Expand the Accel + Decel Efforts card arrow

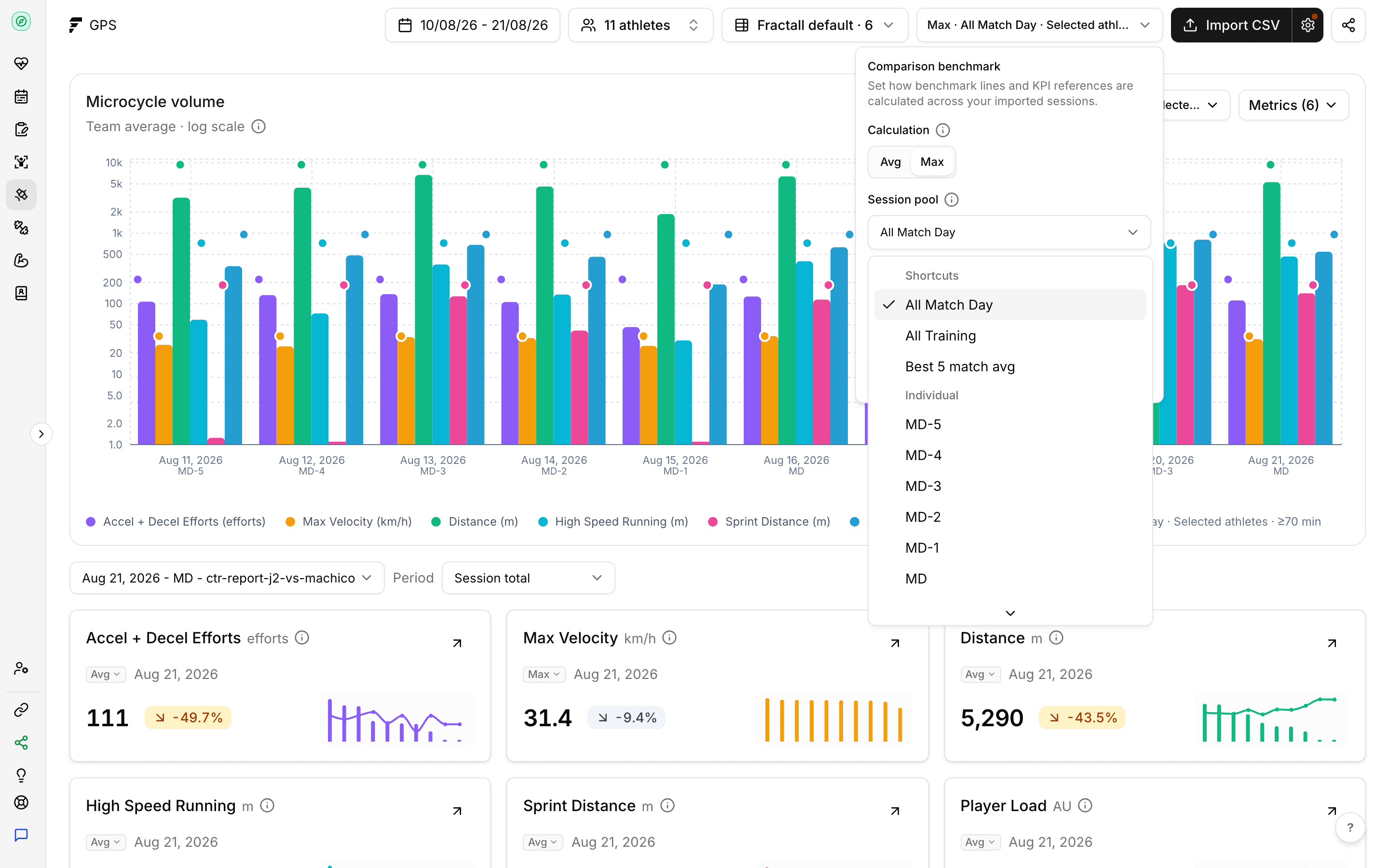tap(457, 643)
